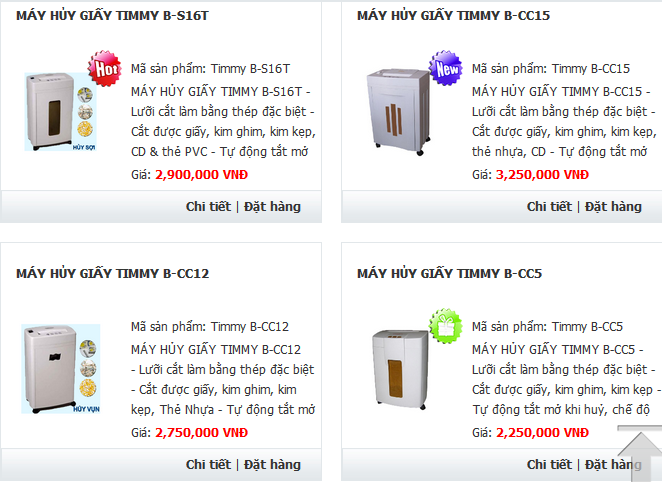
Task: View Chi tiết for Timmy B-CC15
Action: pyautogui.click(x=549, y=207)
